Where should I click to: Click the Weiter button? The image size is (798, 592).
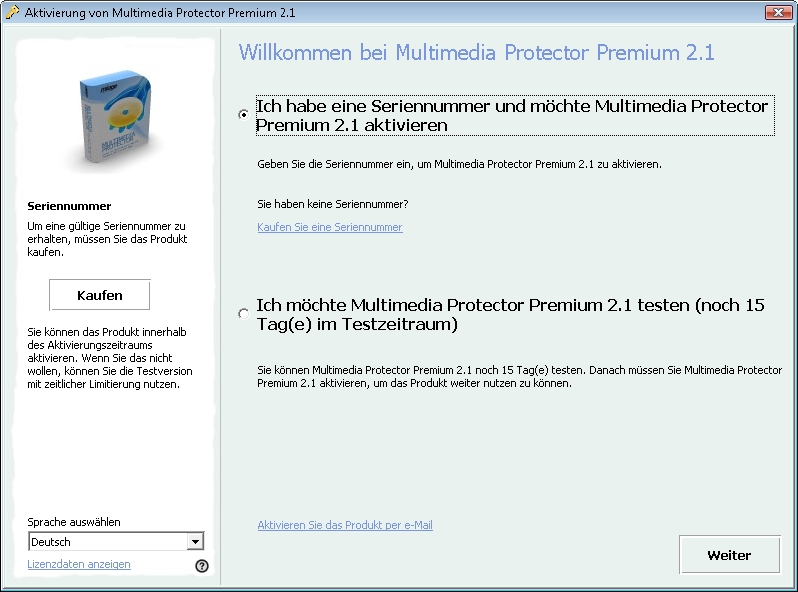coord(729,555)
